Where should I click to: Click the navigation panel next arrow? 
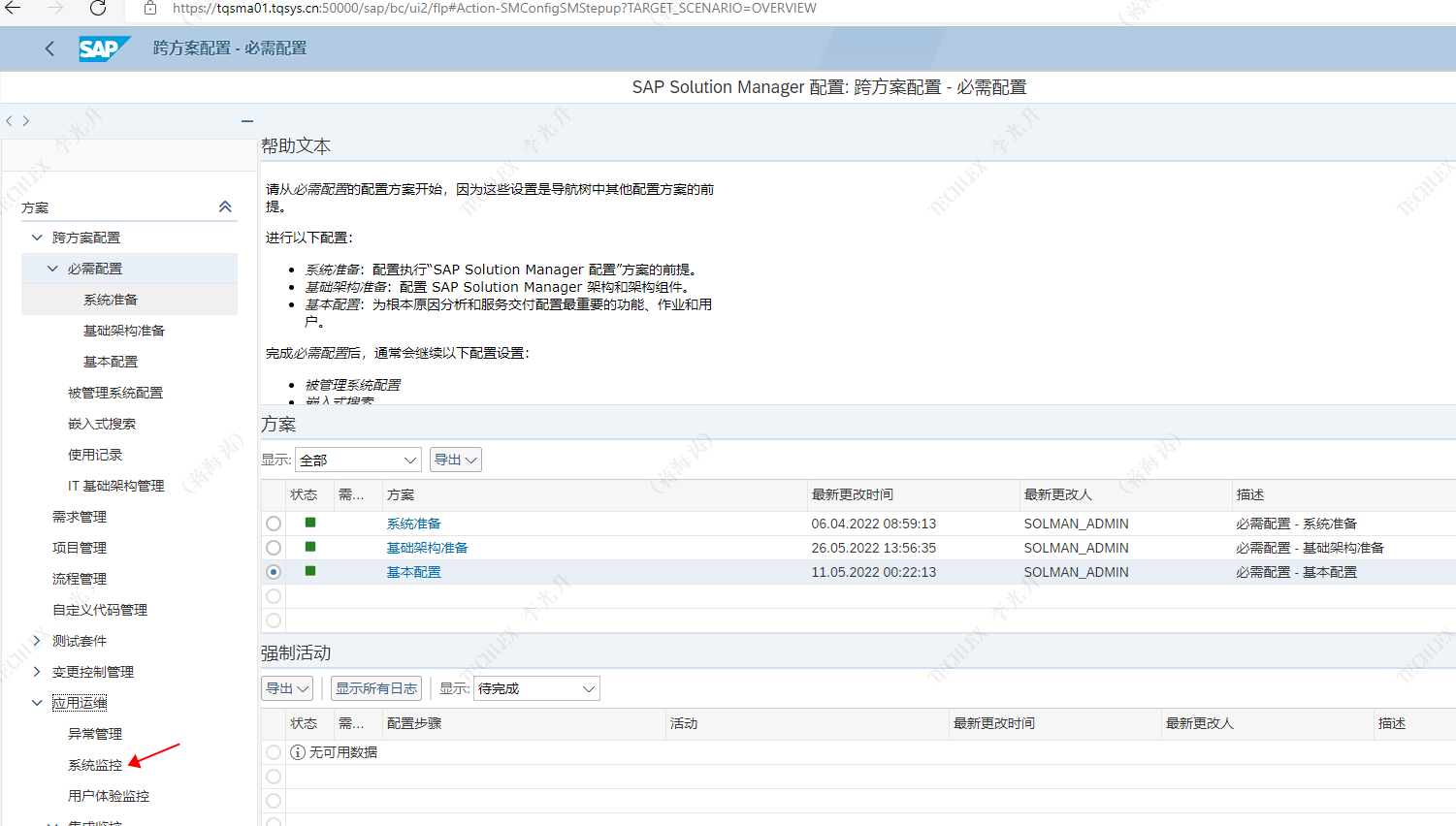tap(26, 121)
